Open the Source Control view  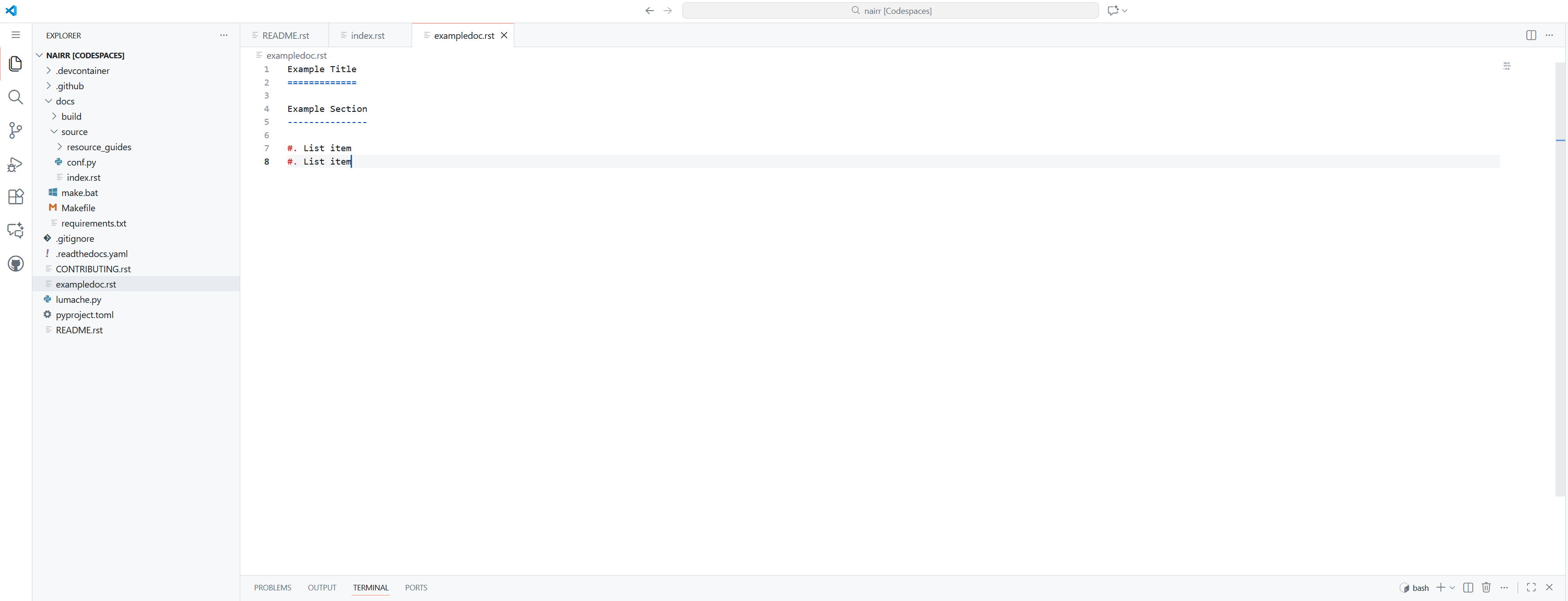(16, 130)
